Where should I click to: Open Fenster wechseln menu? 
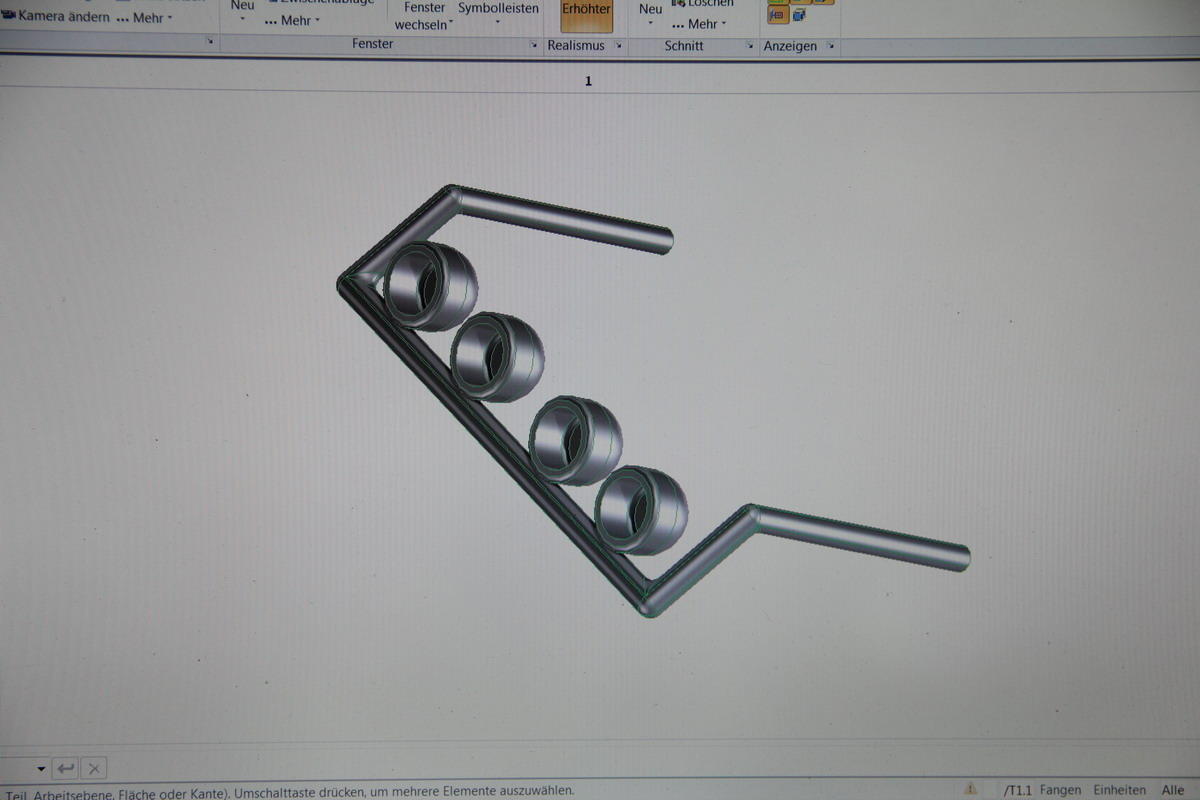424,16
